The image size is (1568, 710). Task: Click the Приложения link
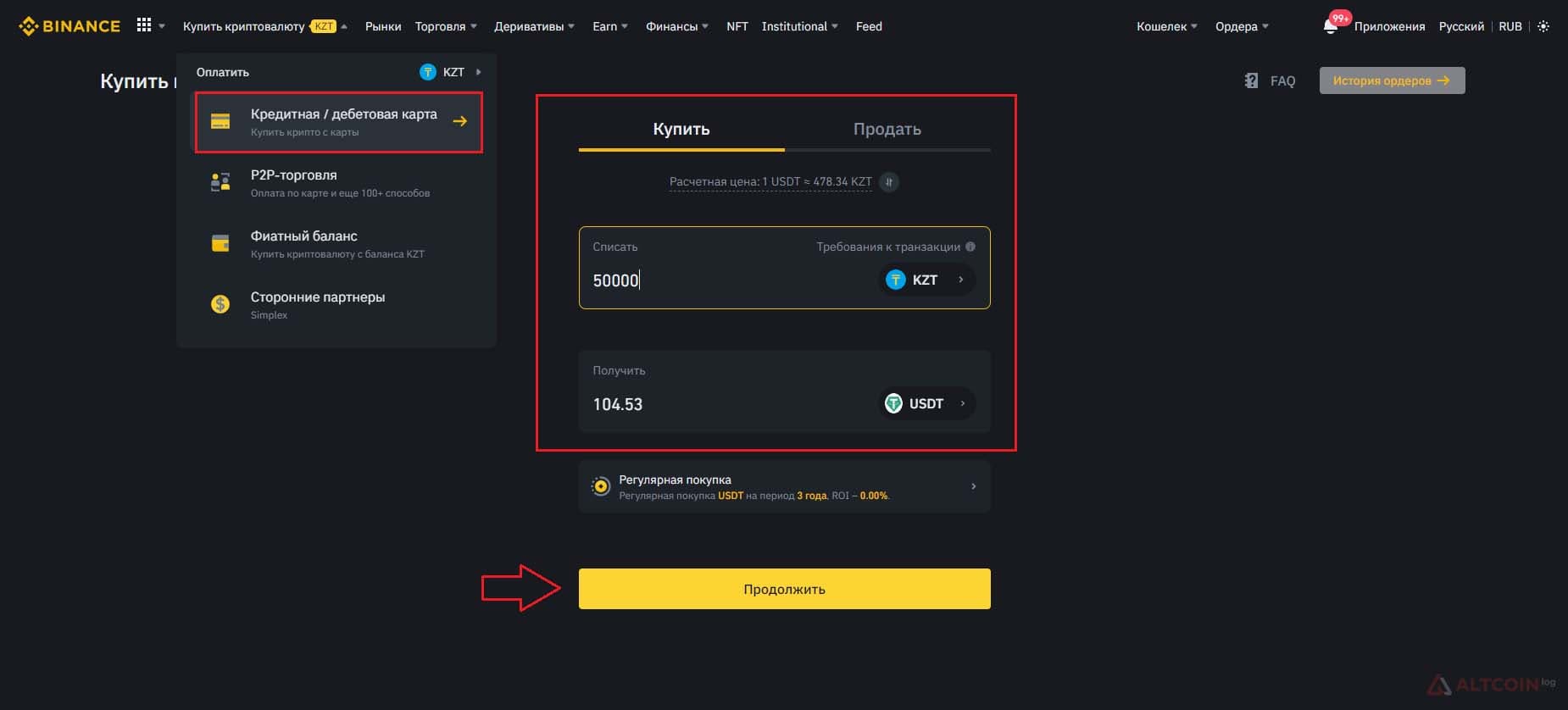(1389, 26)
